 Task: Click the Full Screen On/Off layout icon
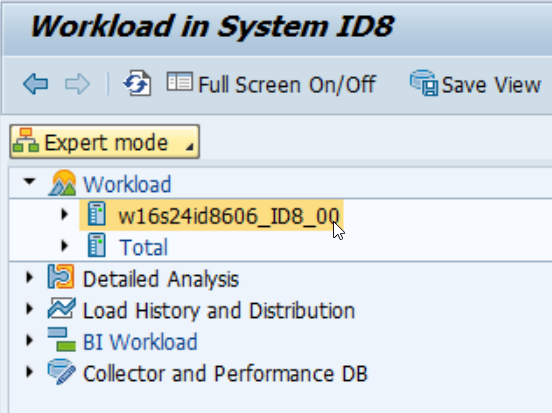pyautogui.click(x=180, y=82)
